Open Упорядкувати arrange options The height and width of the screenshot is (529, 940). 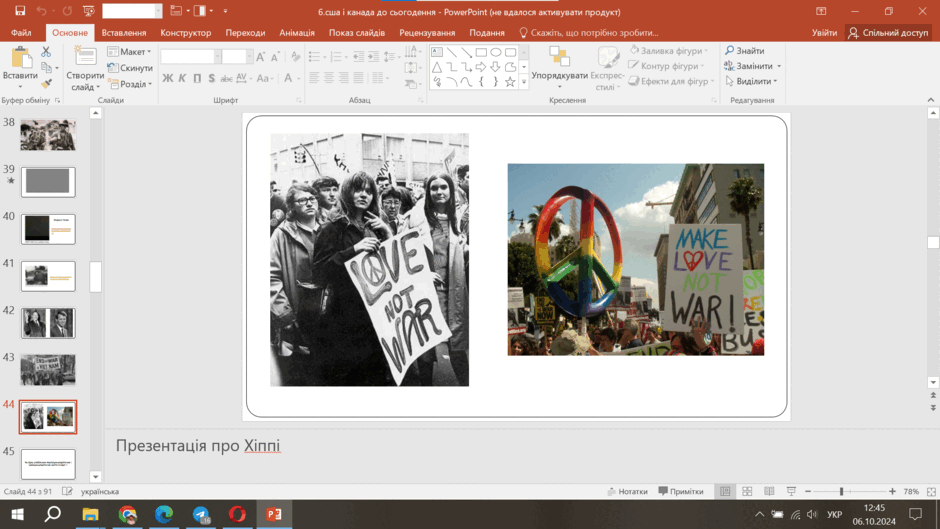pos(559,68)
